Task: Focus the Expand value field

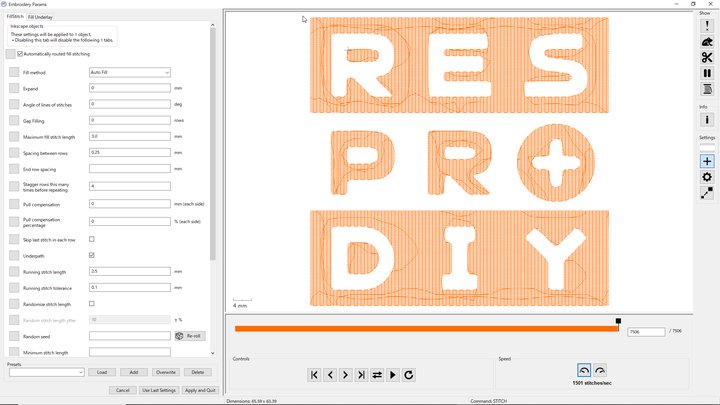Action: coord(129,88)
